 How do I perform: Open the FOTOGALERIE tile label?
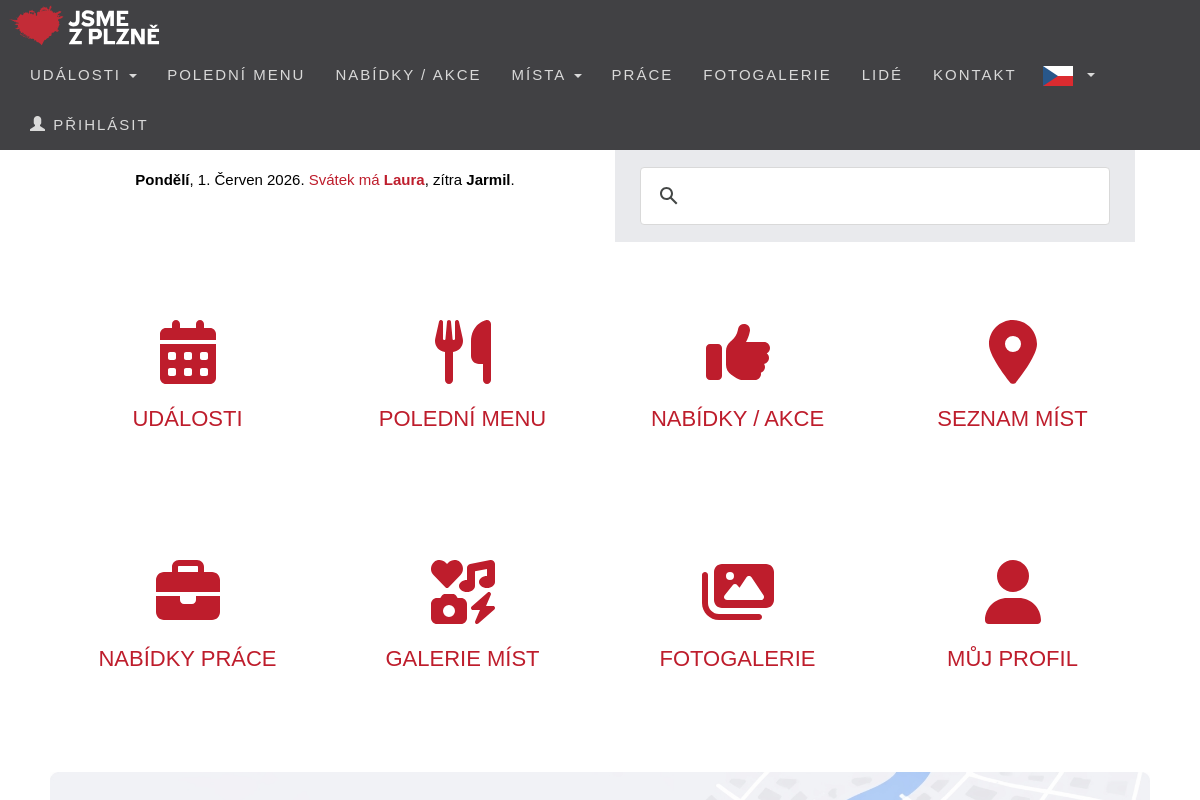pyautogui.click(x=738, y=659)
